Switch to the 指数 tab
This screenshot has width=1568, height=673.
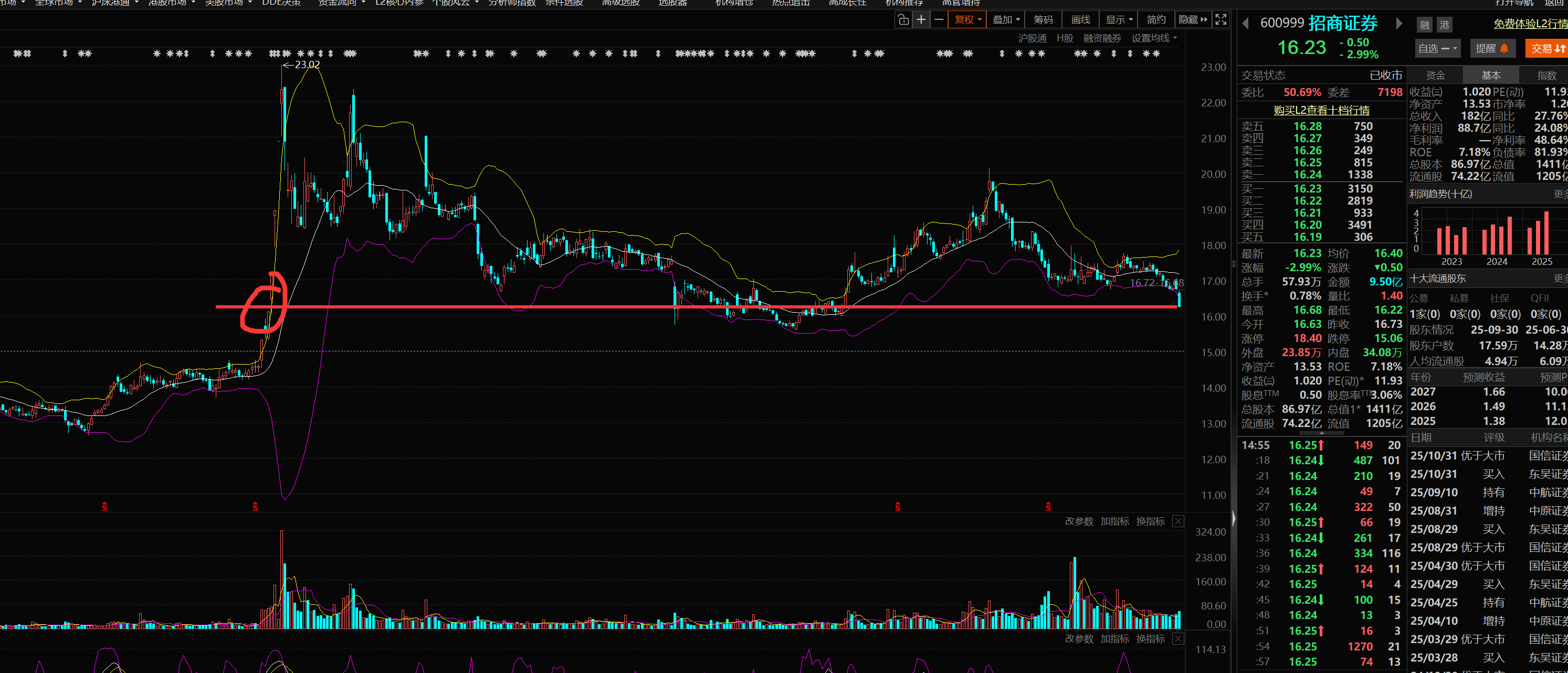(1546, 76)
